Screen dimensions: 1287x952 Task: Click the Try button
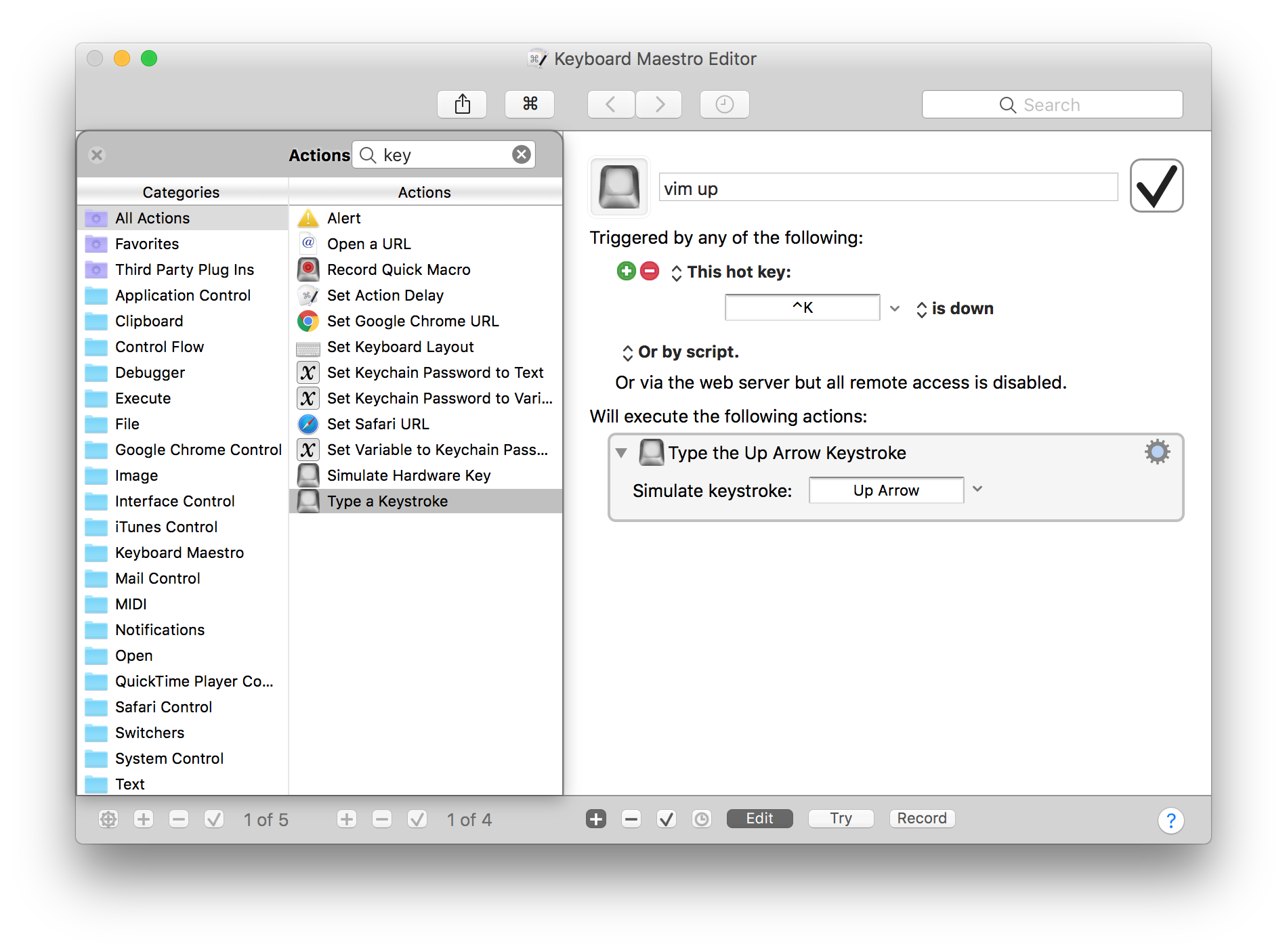[841, 819]
